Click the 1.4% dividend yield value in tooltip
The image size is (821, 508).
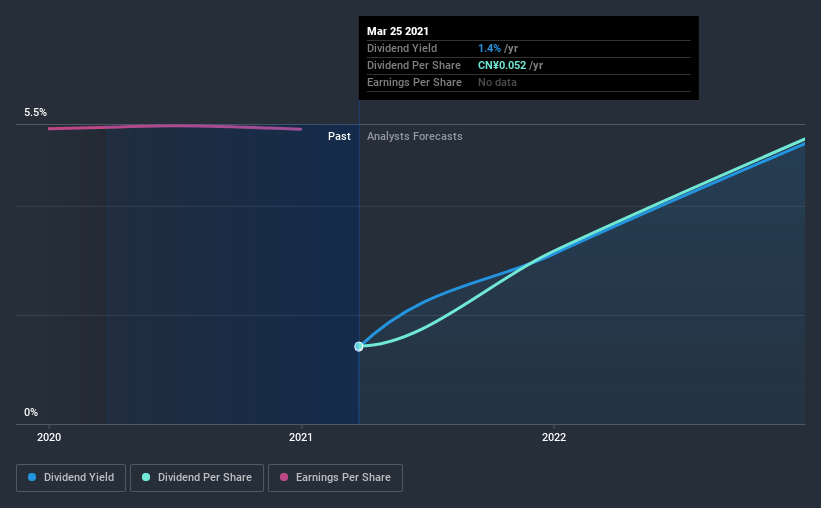click(x=490, y=48)
